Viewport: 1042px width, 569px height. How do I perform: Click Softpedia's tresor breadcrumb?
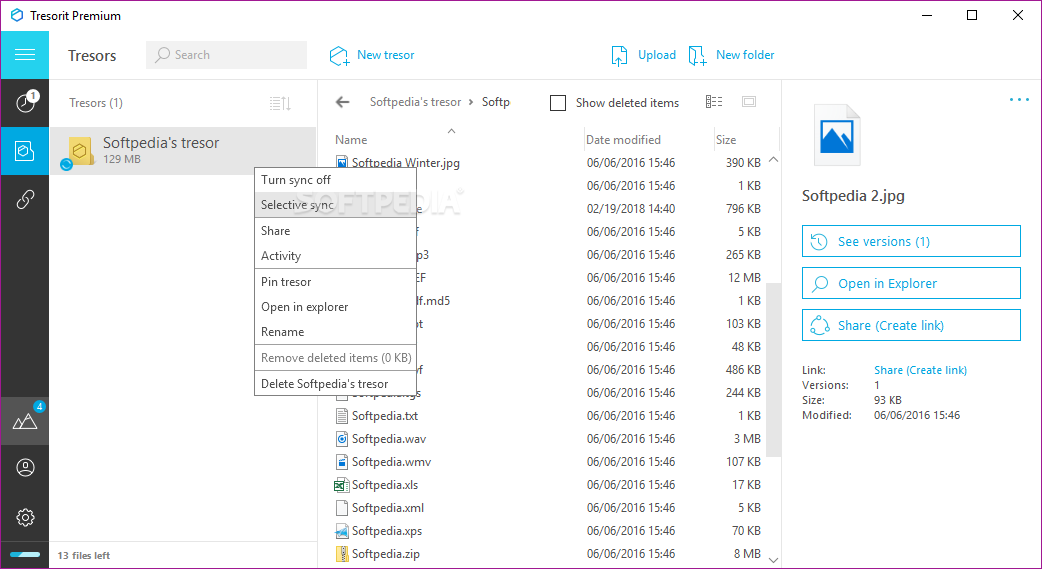click(x=415, y=102)
